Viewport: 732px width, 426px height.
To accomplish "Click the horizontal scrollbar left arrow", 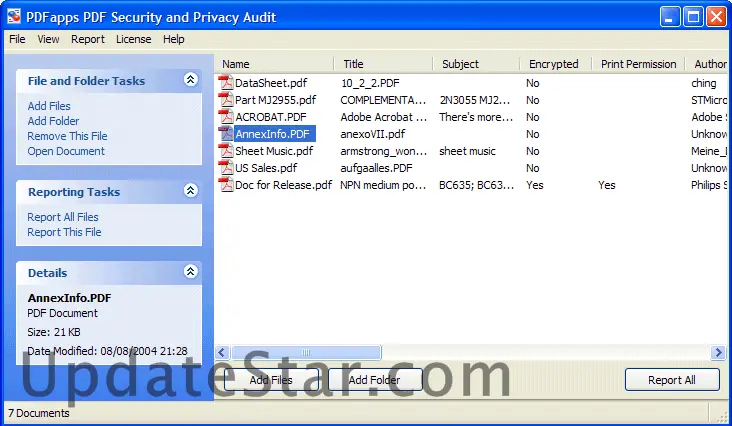I will (222, 352).
